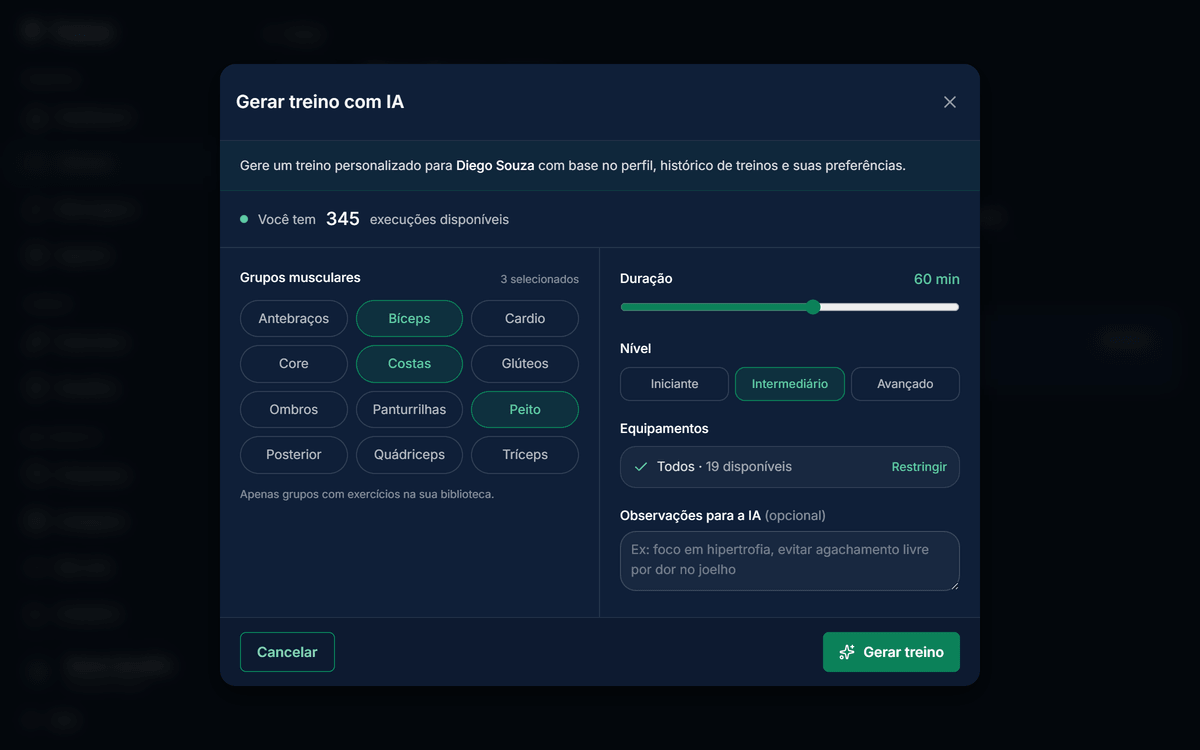Click the Cancelar button
Image resolution: width=1200 pixels, height=750 pixels.
point(287,652)
